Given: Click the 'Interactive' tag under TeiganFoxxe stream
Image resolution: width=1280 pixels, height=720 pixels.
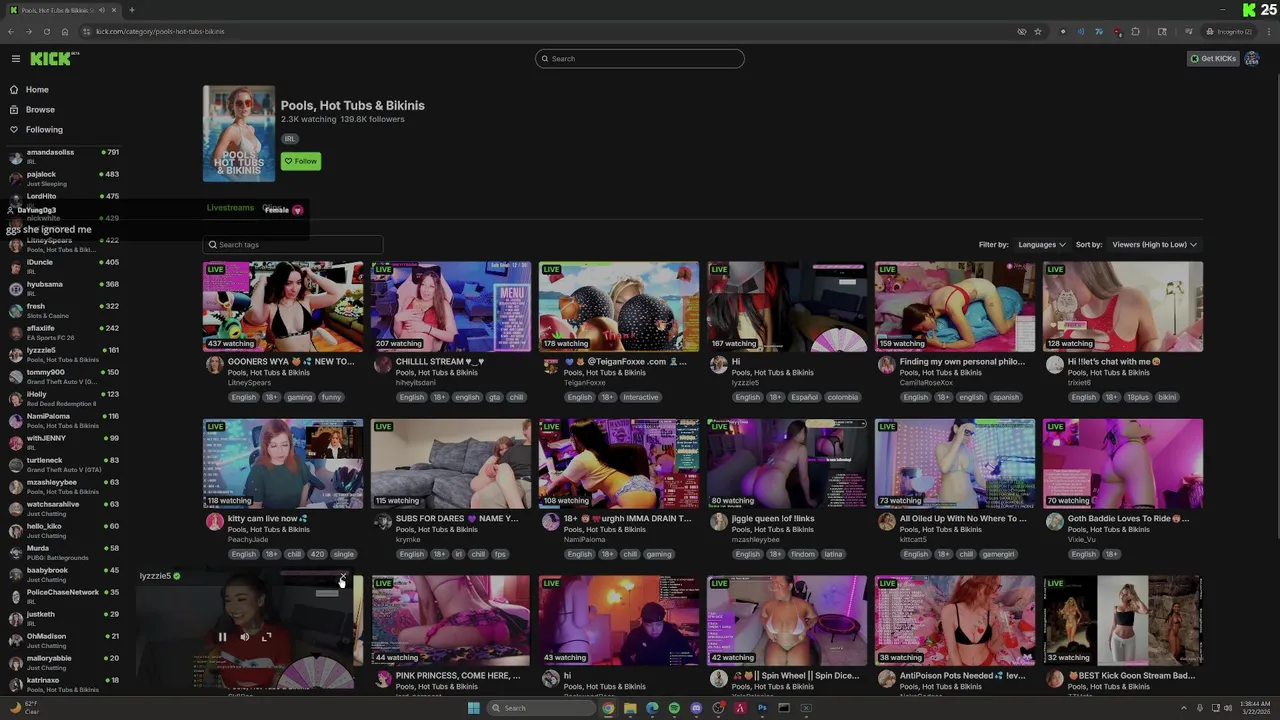Looking at the screenshot, I should pos(640,397).
